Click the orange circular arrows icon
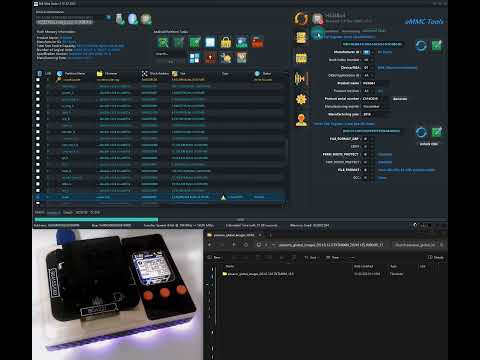 coord(301,18)
